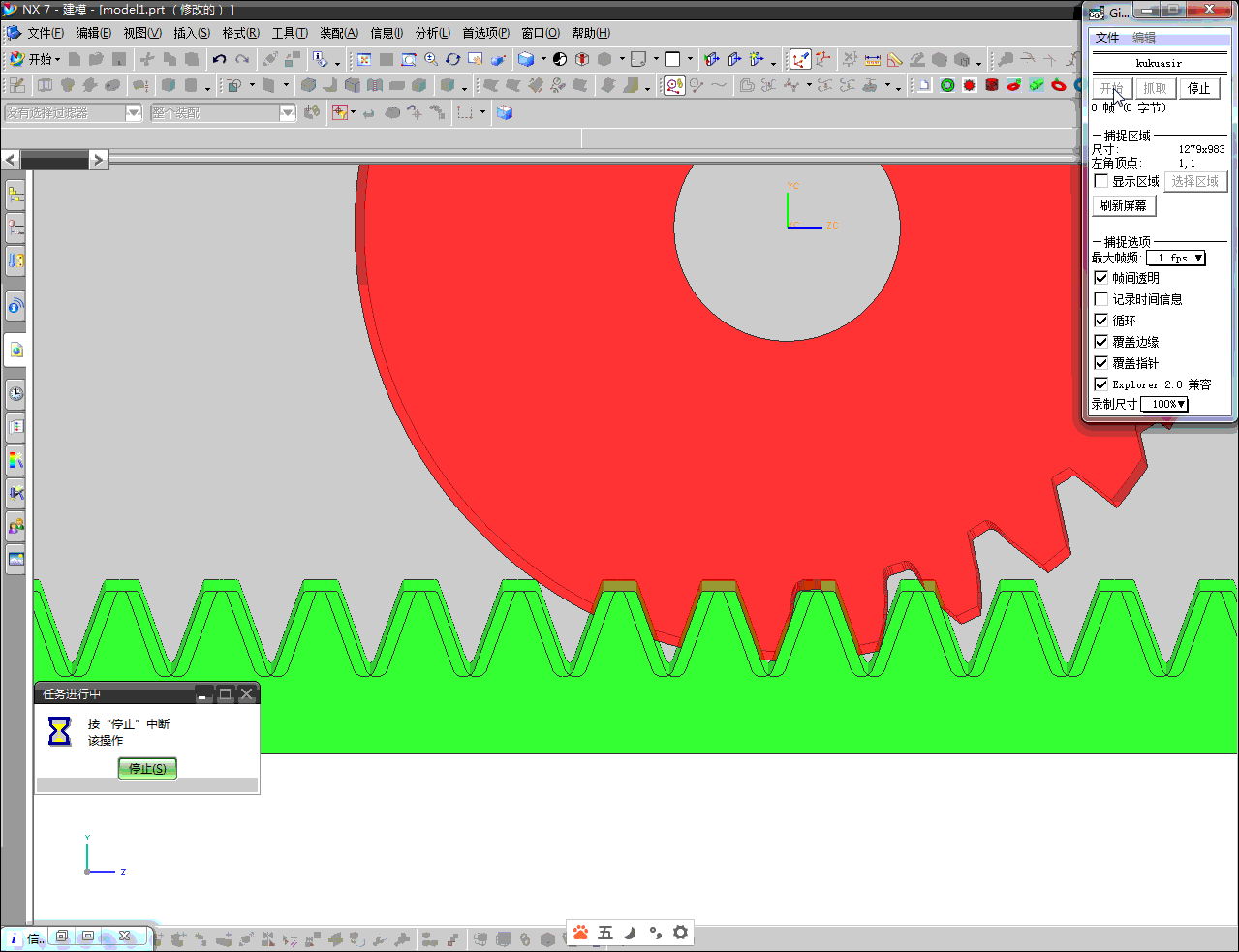Toggle the 覆盖边缘 checkbox
Viewport: 1239px width, 952px height.
(1100, 342)
